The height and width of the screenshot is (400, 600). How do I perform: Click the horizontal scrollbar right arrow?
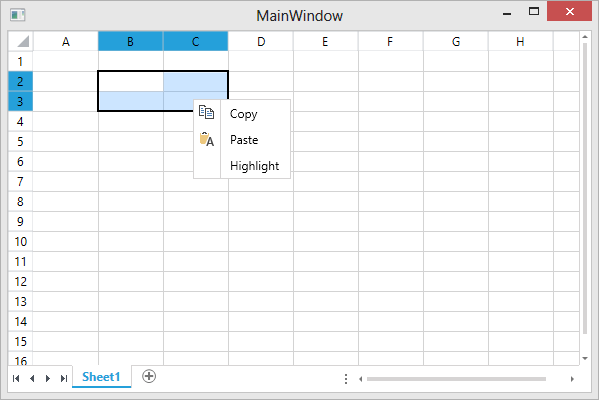[572, 379]
